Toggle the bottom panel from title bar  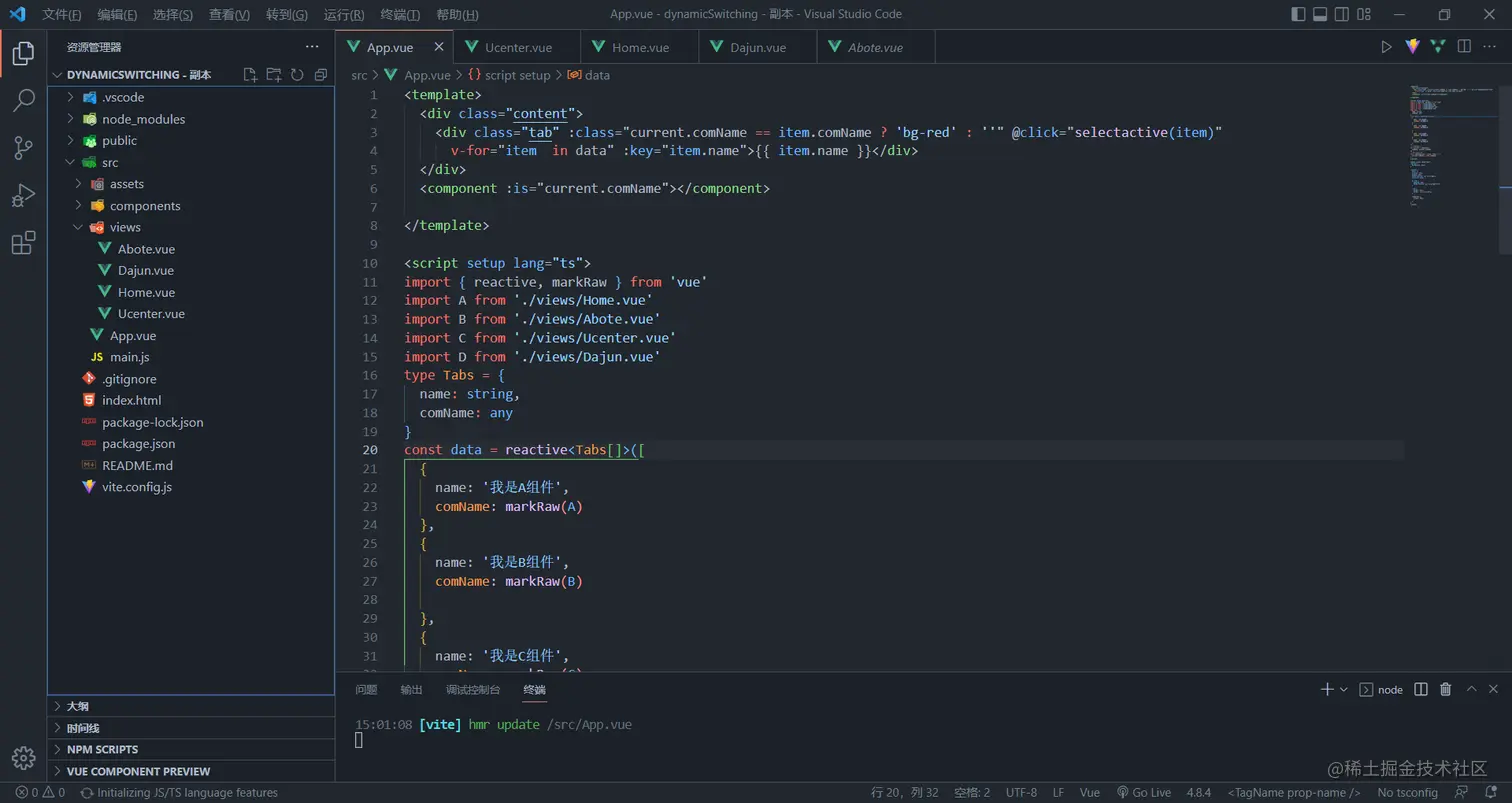(x=1320, y=14)
